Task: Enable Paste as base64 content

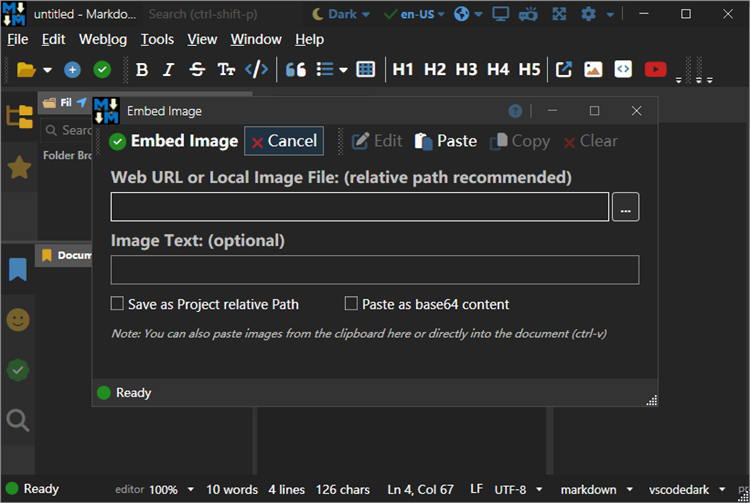Action: (x=351, y=303)
